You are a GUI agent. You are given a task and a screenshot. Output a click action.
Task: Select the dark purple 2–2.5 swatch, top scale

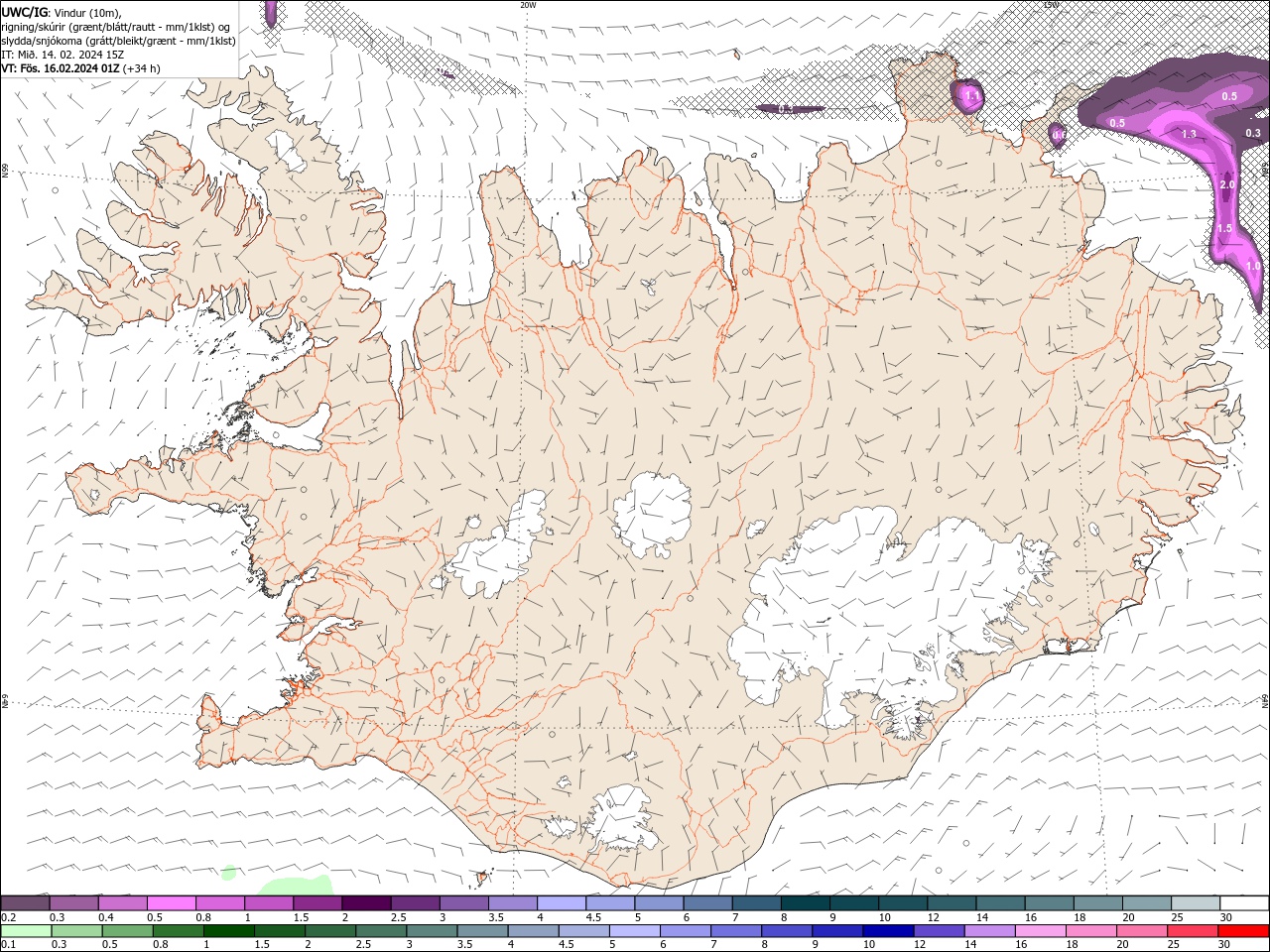tap(365, 903)
